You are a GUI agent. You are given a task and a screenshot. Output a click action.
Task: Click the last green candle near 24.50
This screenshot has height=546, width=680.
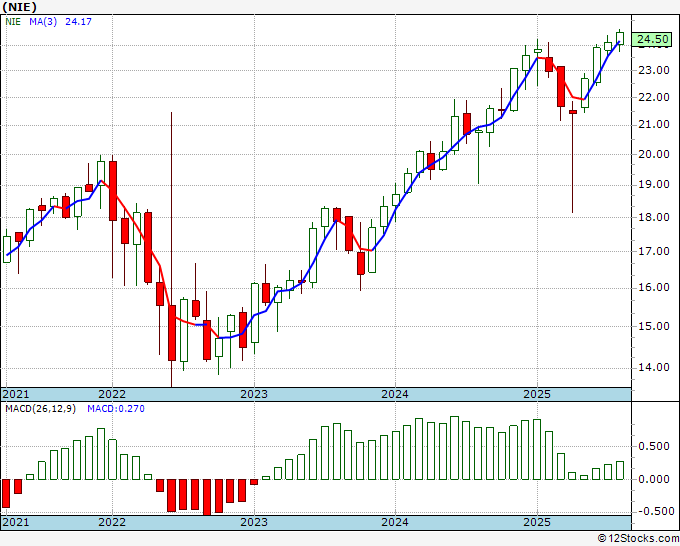(x=620, y=38)
